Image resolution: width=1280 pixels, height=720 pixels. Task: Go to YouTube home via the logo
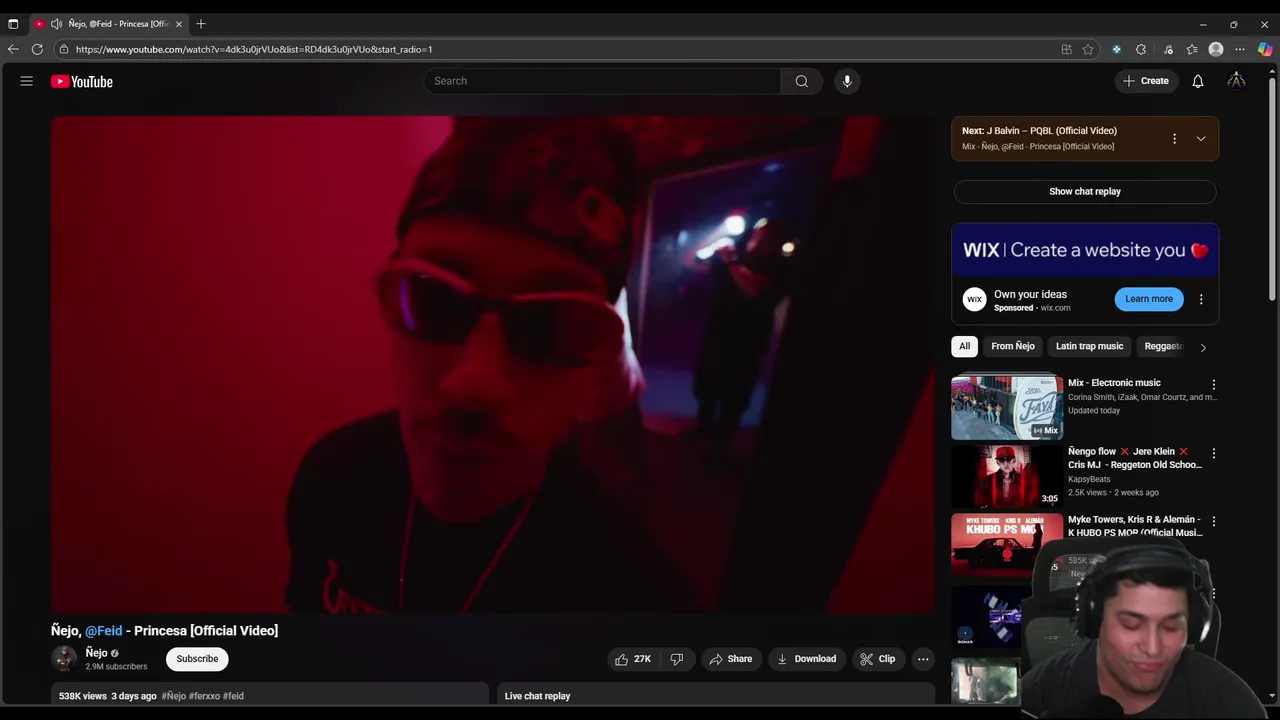click(82, 81)
